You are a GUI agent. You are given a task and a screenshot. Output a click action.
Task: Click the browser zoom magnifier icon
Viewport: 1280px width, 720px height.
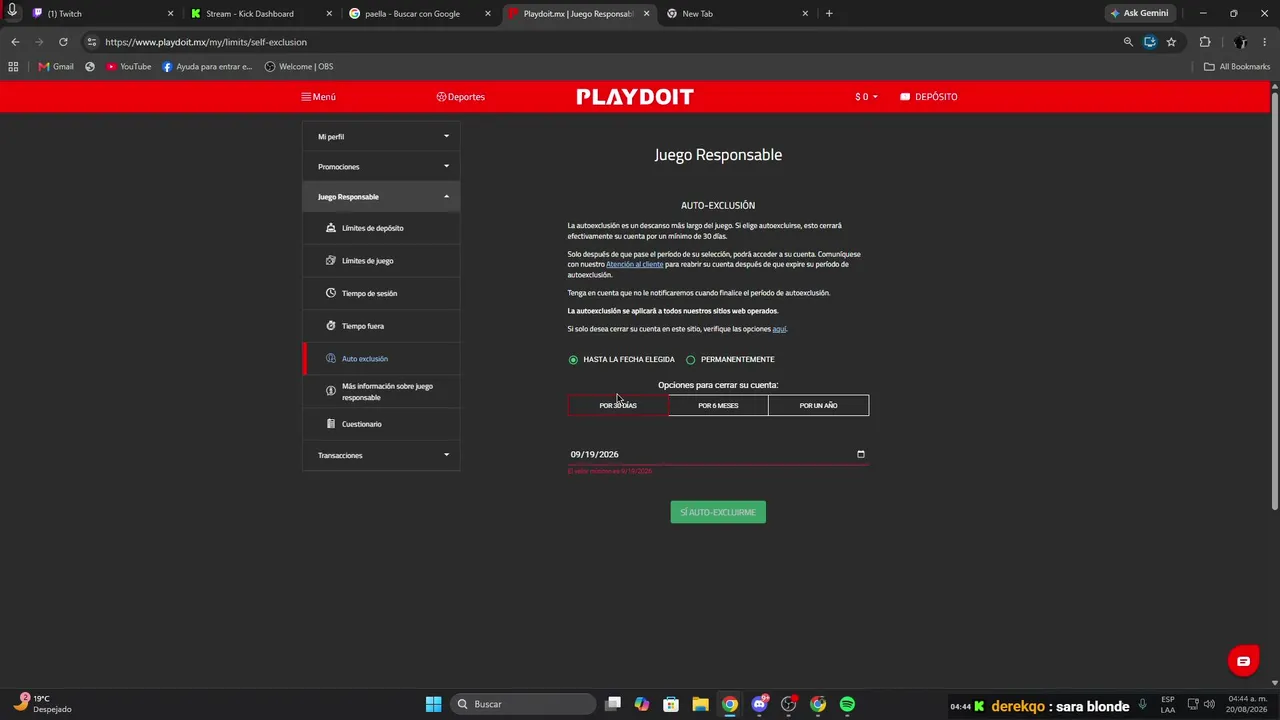point(1128,42)
